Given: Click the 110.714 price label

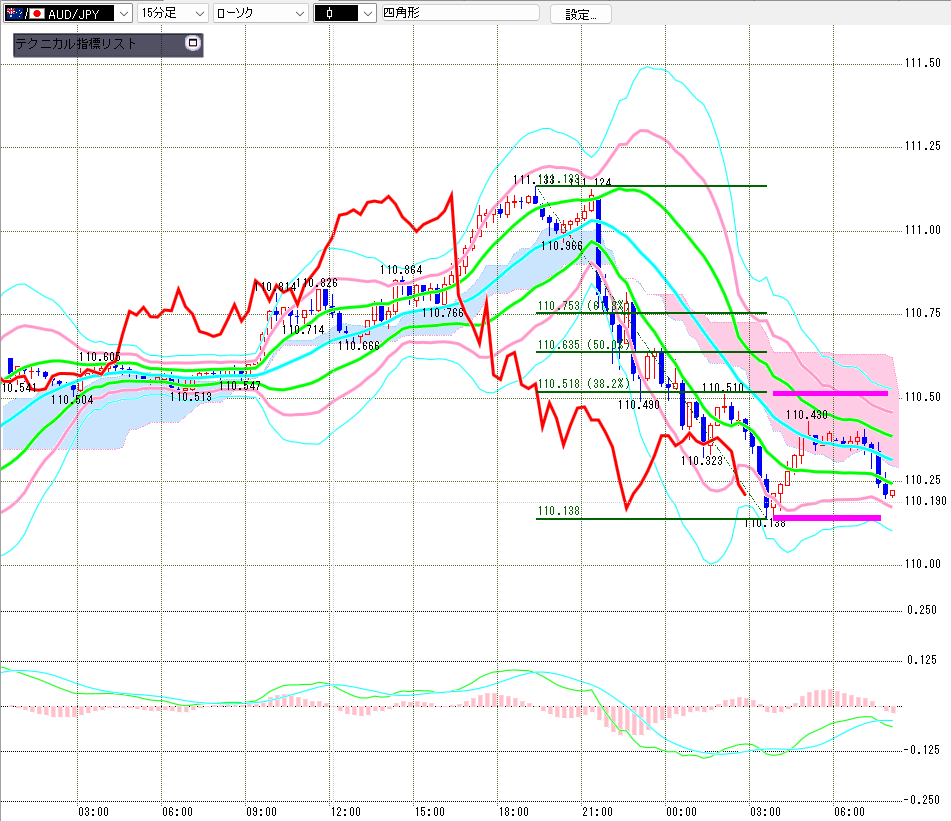Looking at the screenshot, I should point(303,330).
